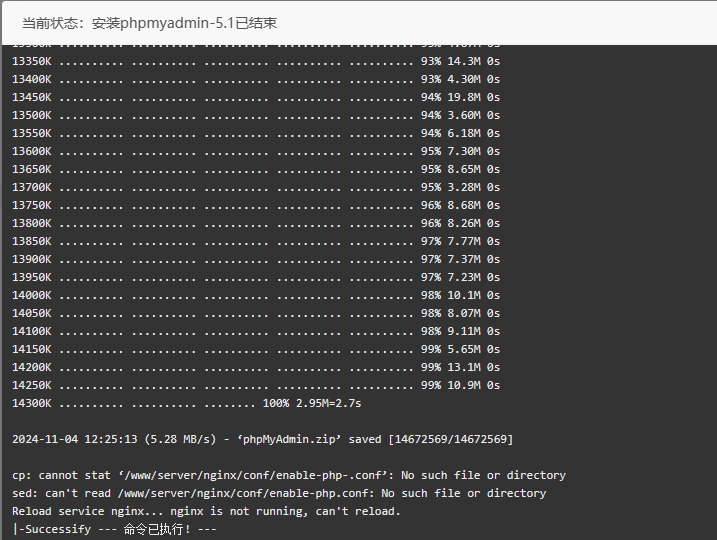Viewport: 717px width, 540px height.
Task: Select the log line starting '14050K'
Action: click(x=256, y=313)
